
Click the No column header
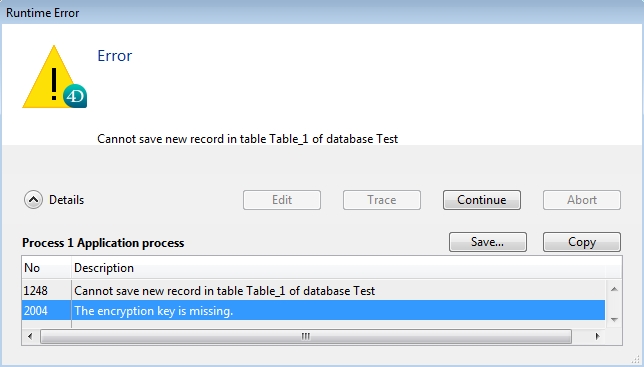point(46,268)
